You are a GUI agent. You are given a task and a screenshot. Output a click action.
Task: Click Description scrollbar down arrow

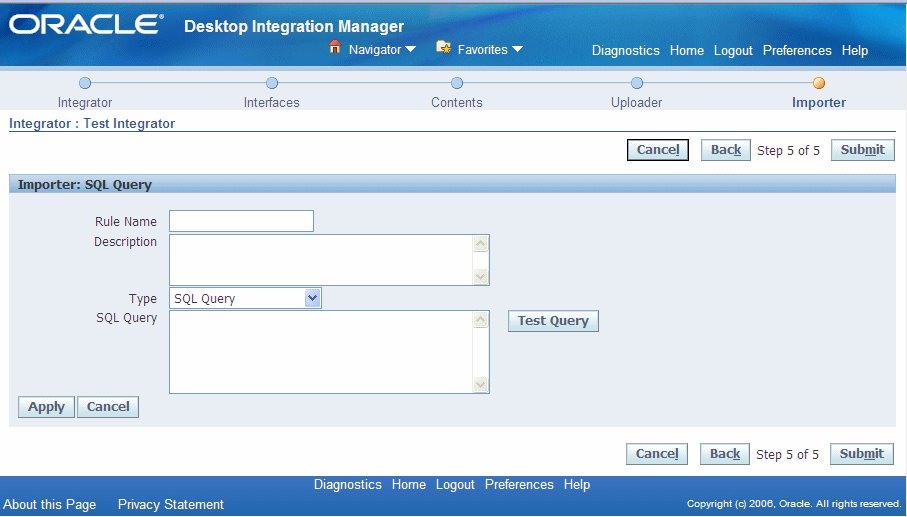point(480,276)
